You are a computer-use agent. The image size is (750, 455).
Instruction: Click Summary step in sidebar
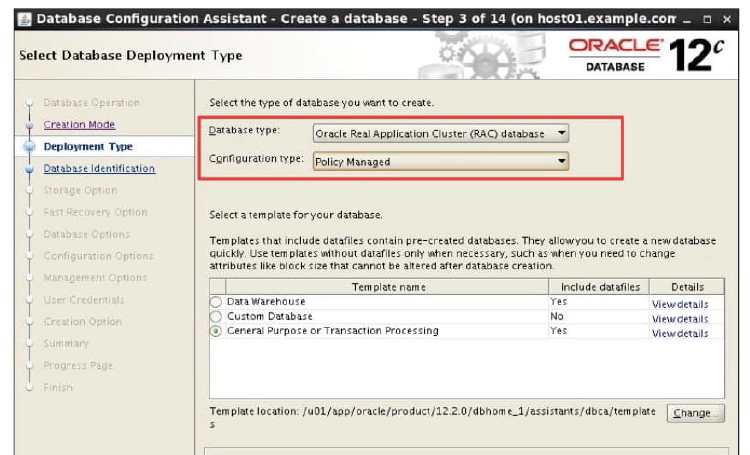coord(66,344)
